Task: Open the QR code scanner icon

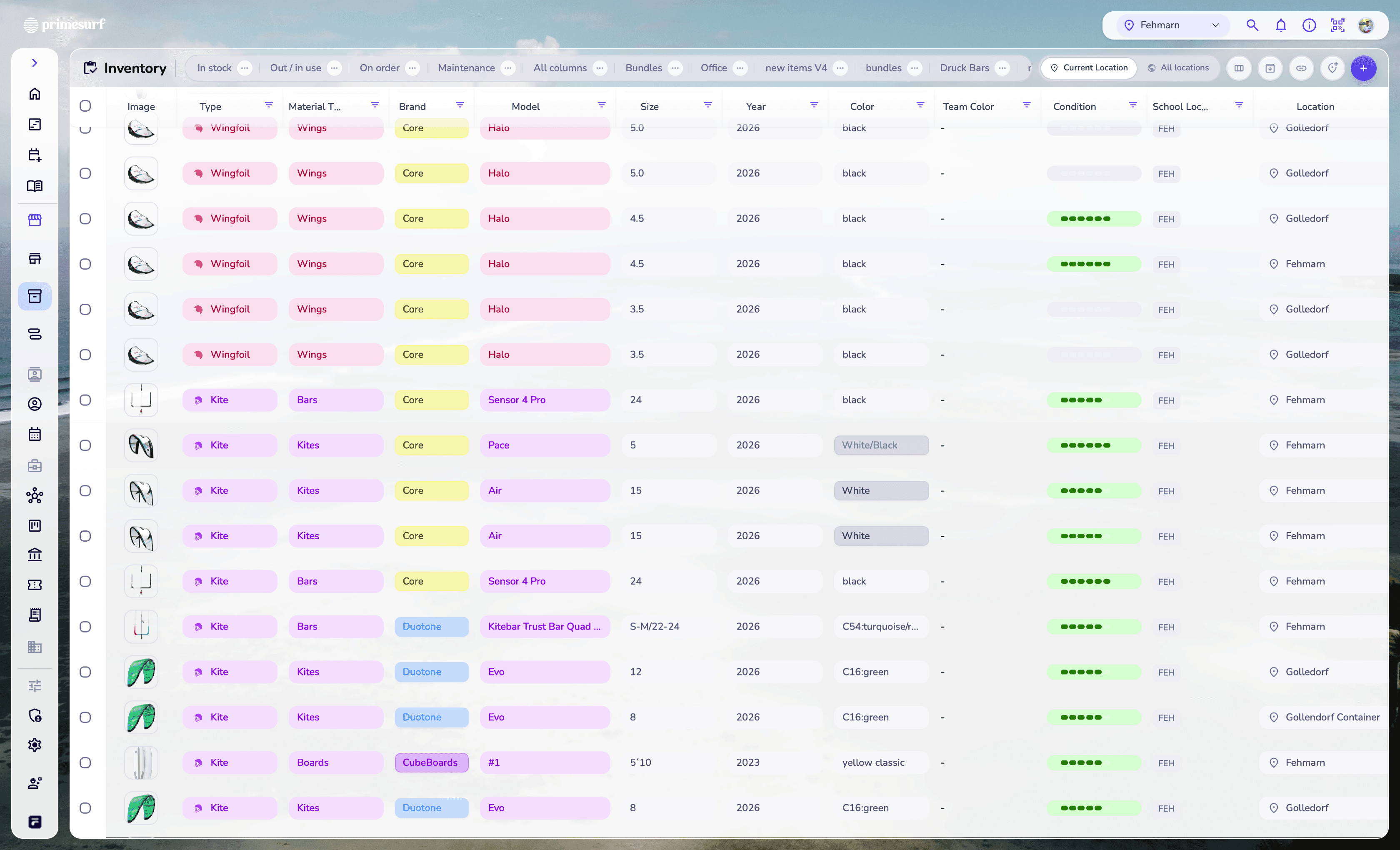Action: [x=1337, y=25]
